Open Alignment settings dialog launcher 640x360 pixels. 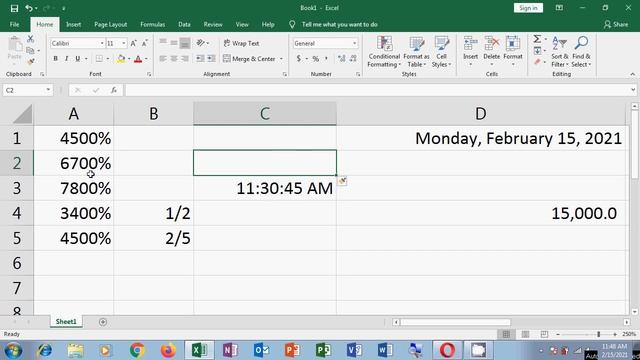[284, 74]
